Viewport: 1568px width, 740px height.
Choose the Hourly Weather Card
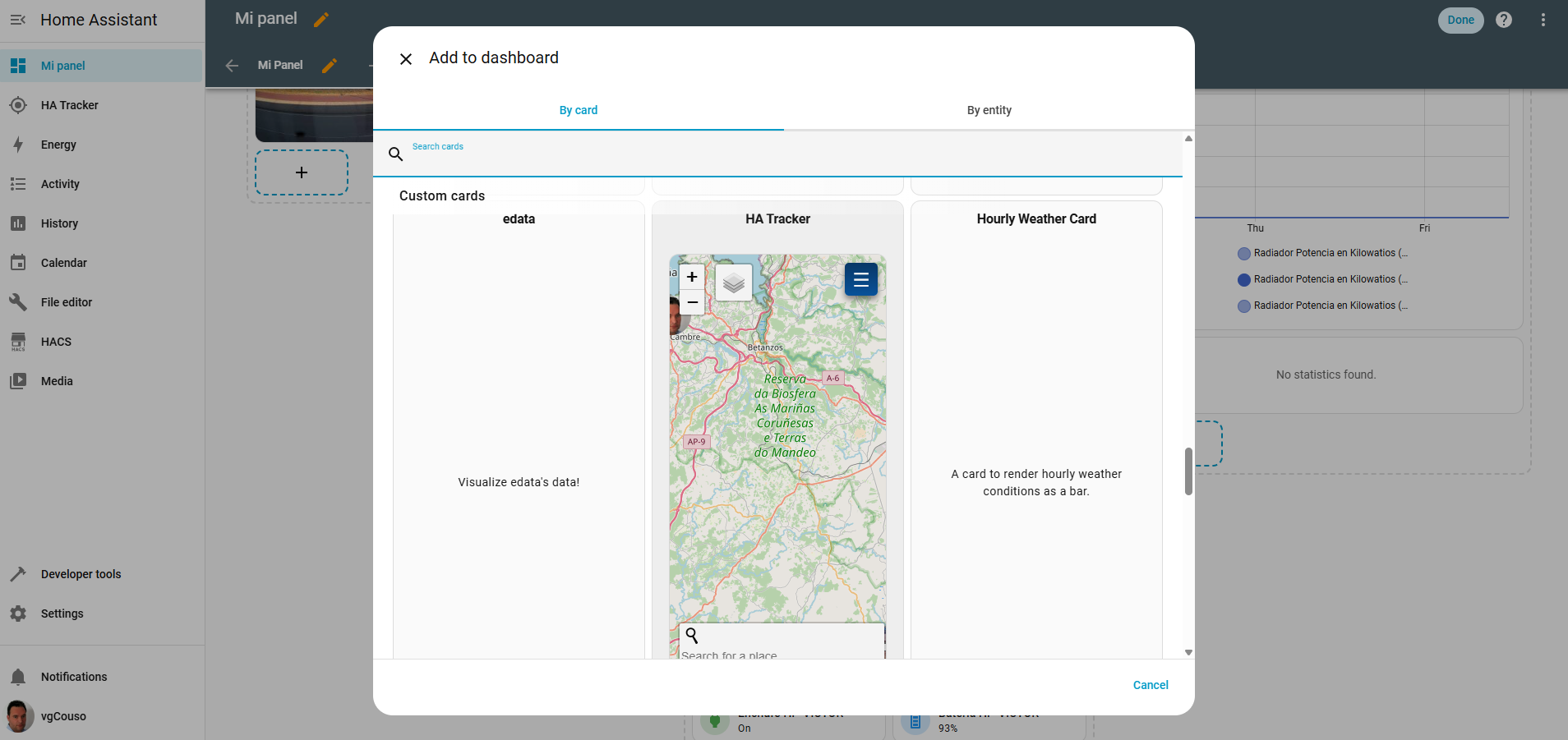point(1036,431)
